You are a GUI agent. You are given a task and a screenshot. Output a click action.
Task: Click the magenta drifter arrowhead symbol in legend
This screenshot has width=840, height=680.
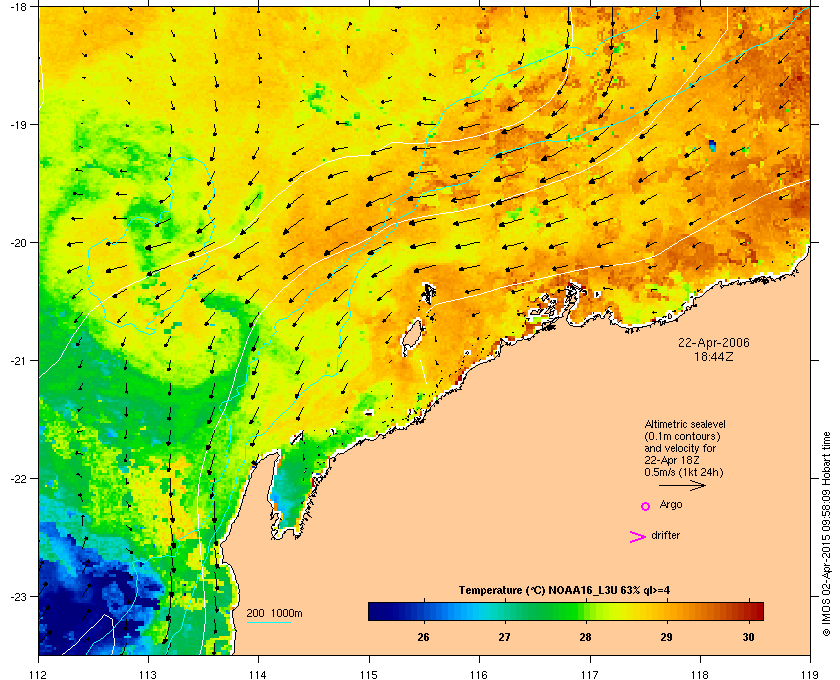[x=638, y=537]
